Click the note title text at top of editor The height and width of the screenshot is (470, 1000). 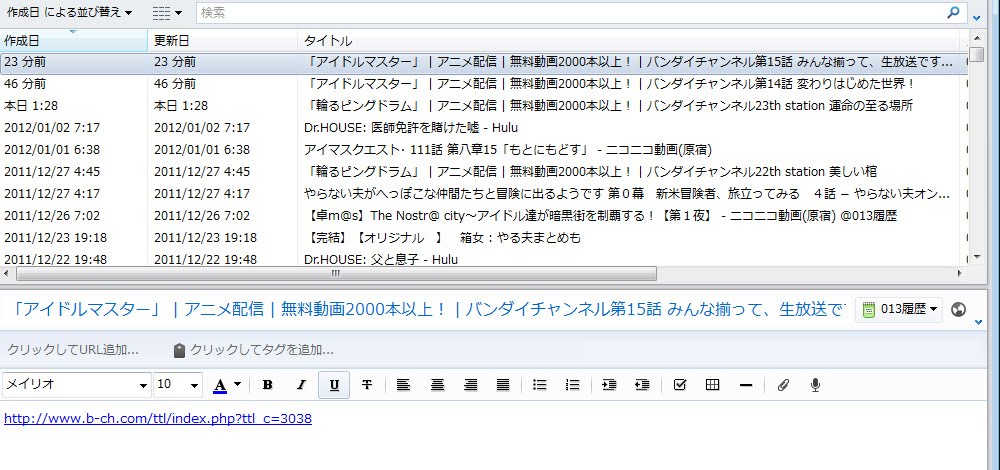click(428, 310)
